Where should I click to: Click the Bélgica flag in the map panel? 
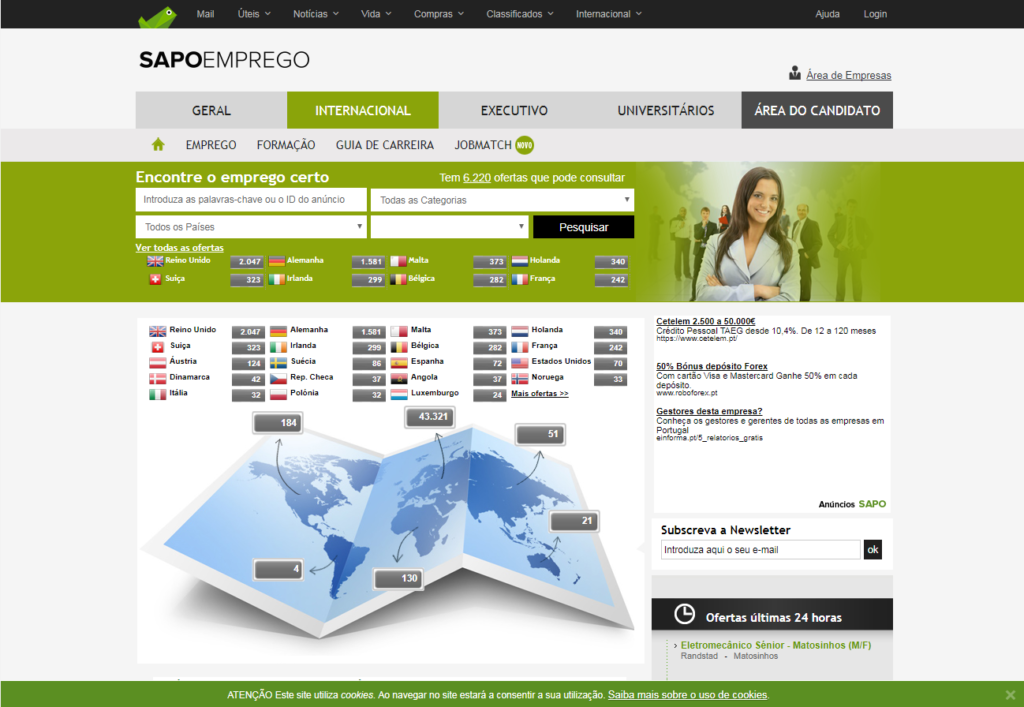[x=399, y=347]
